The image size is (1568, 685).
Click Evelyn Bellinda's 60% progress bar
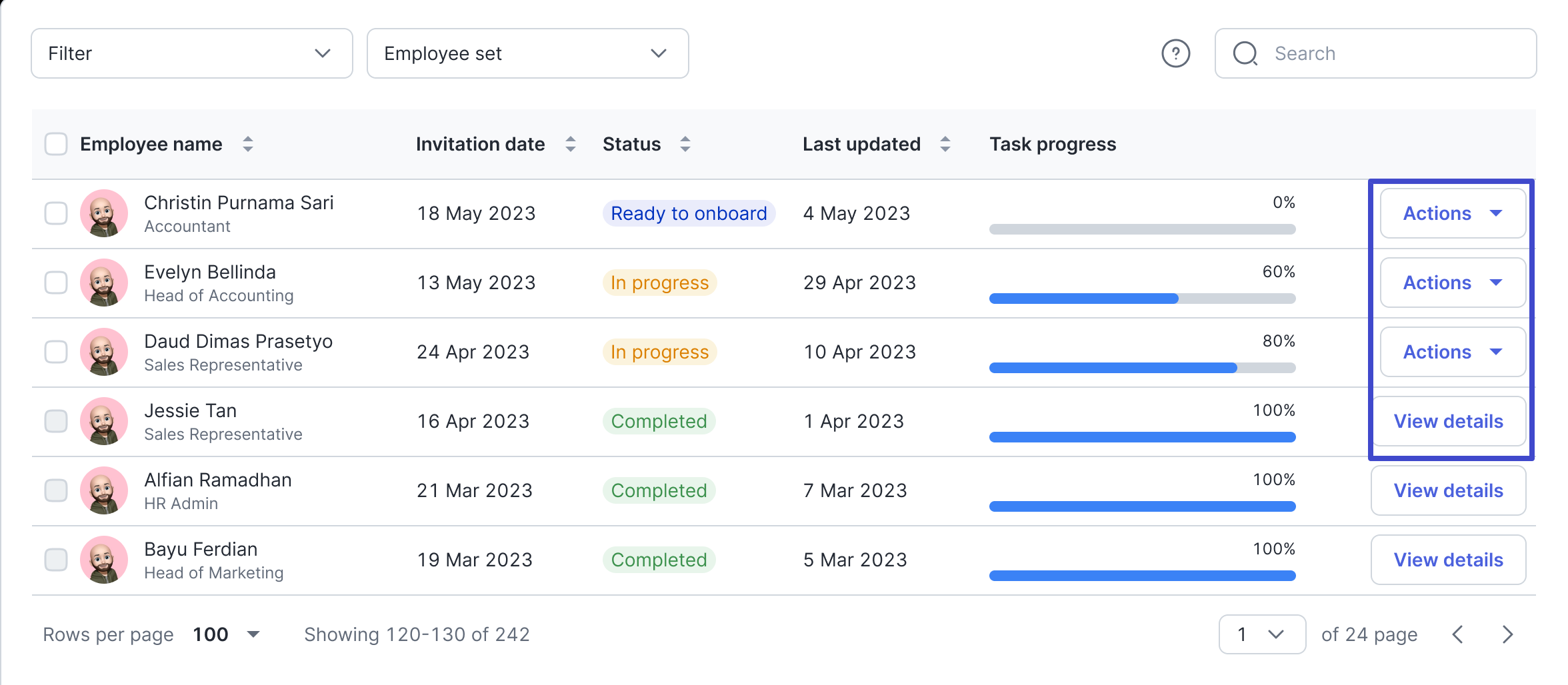point(1142,299)
